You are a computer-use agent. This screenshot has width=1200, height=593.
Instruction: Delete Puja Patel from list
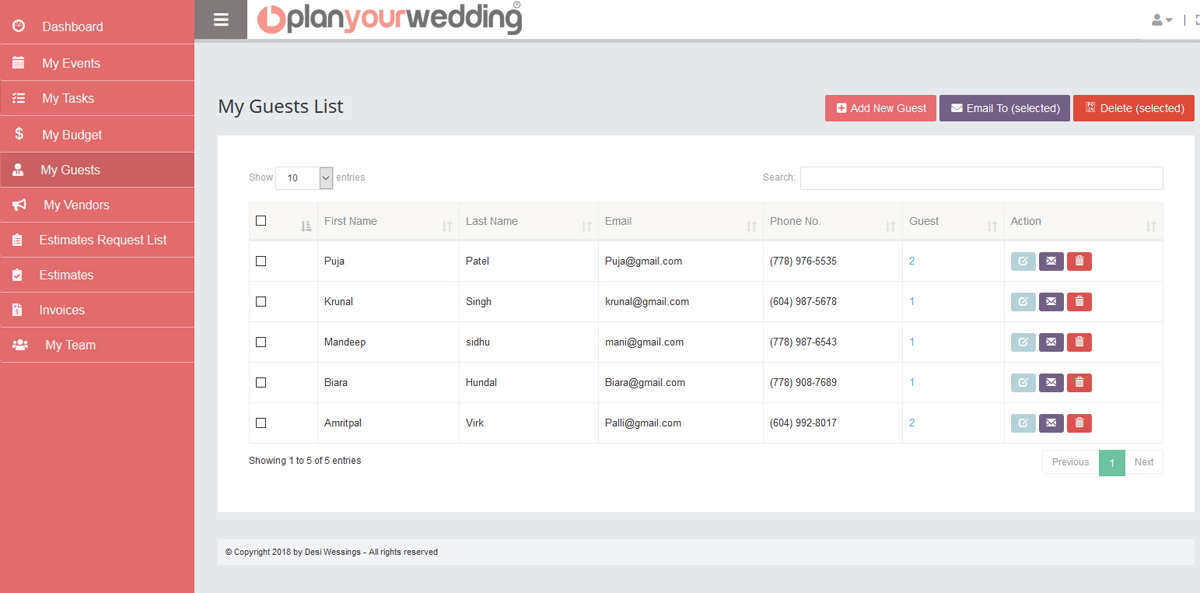[x=1079, y=261]
